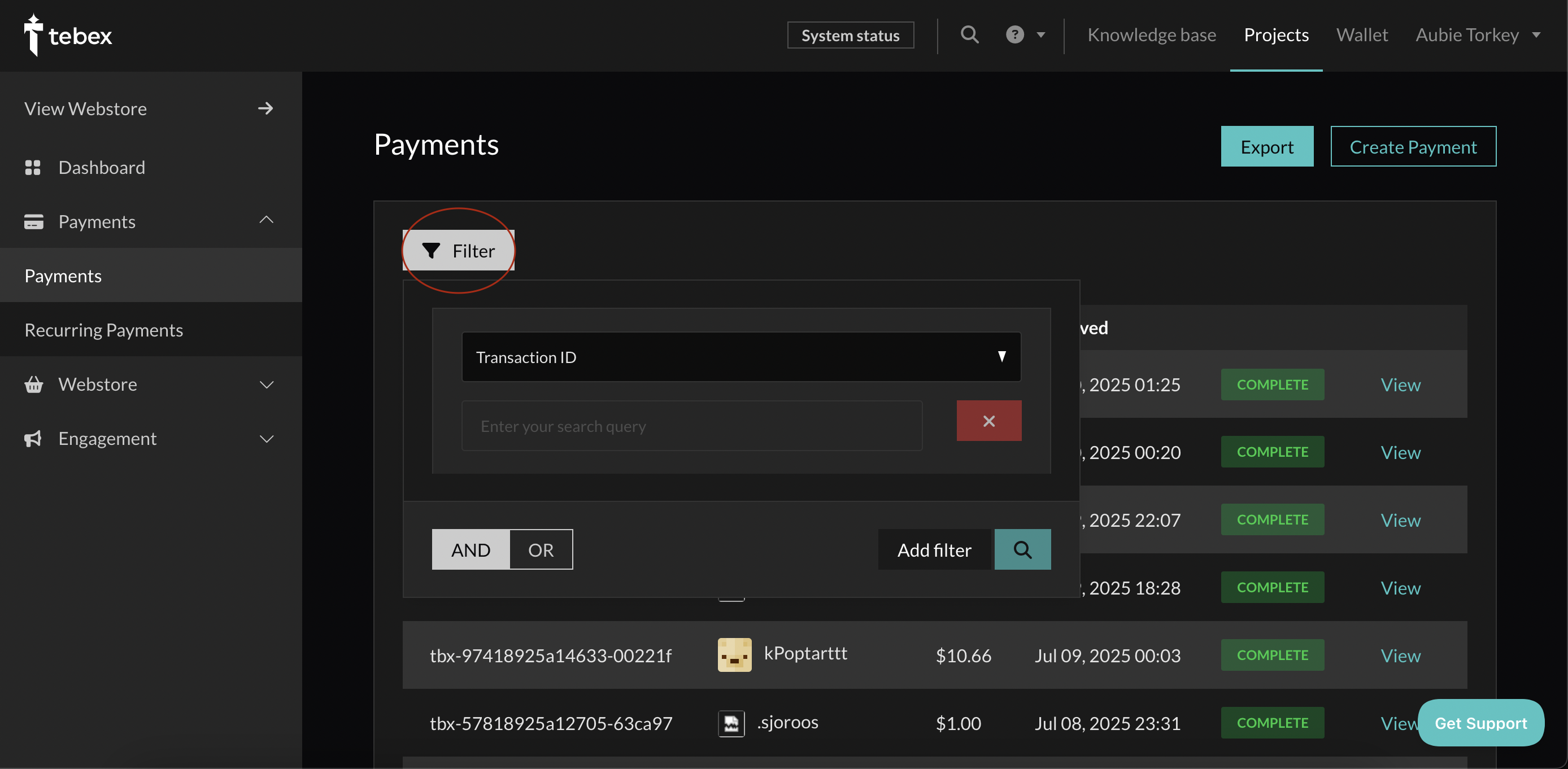
Task: Click the Webstore basket icon
Action: click(x=33, y=384)
